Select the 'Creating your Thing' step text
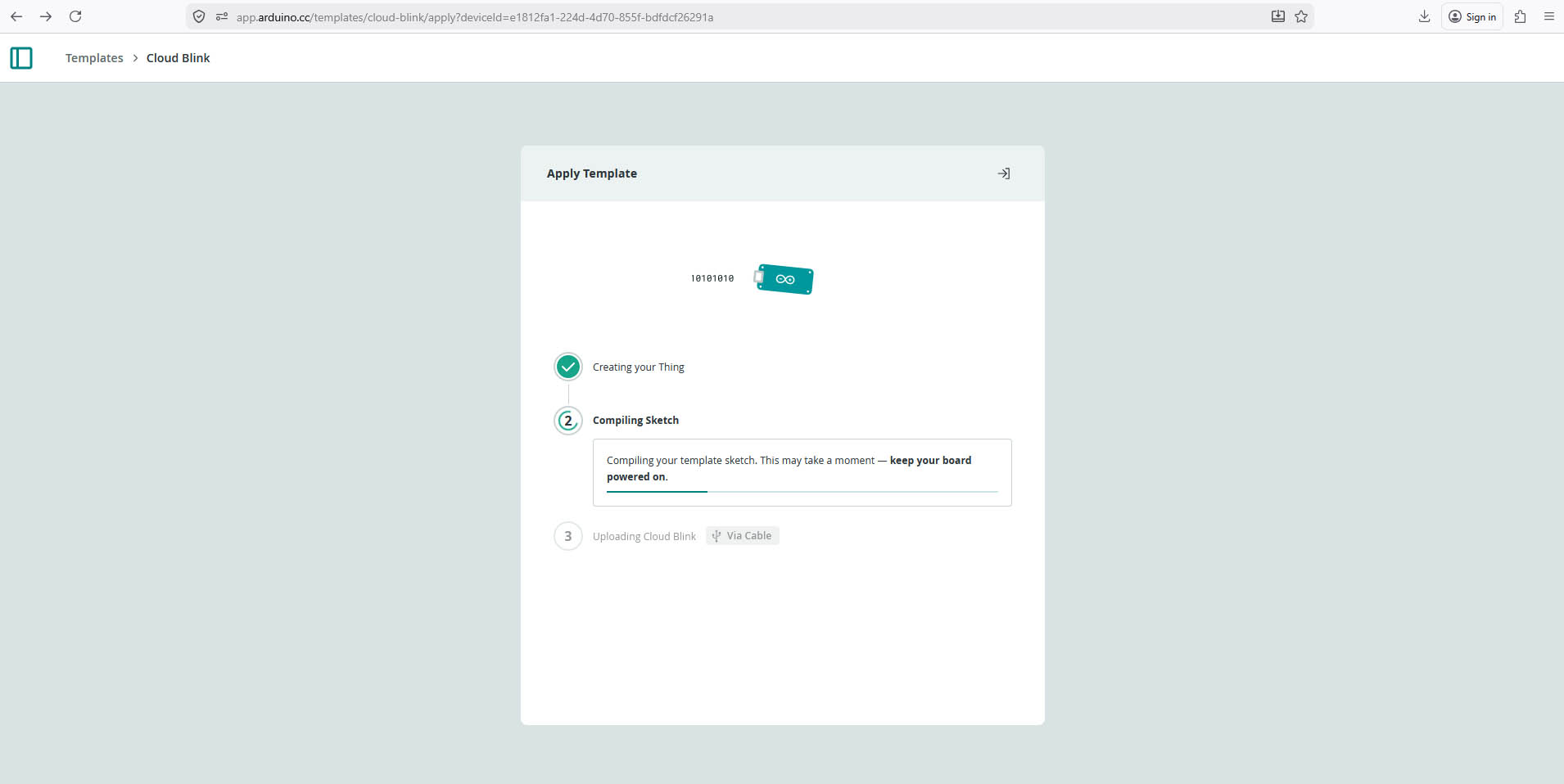 tap(639, 367)
